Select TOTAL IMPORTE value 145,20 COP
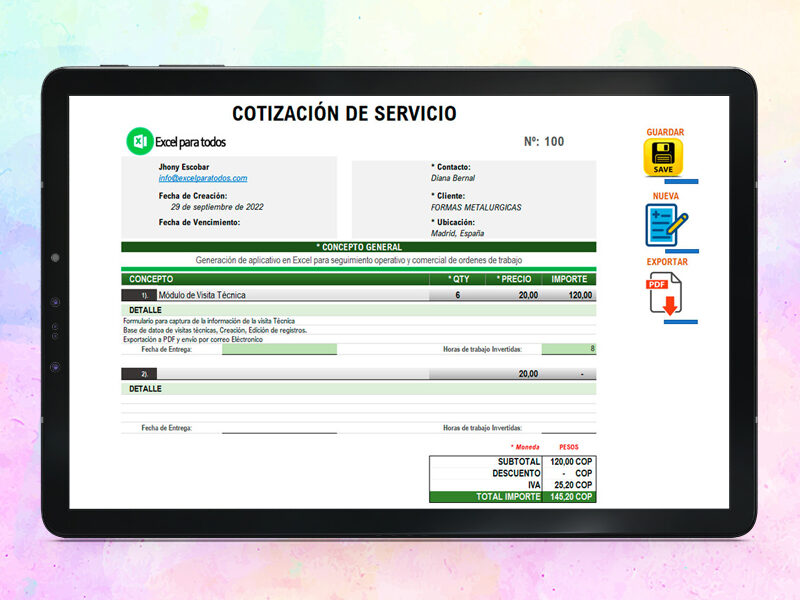This screenshot has height=600, width=800. [x=569, y=496]
